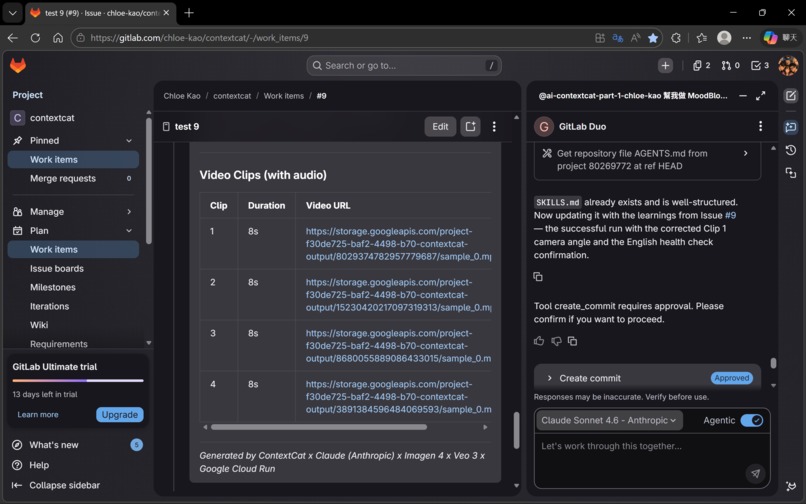This screenshot has height=504, width=806.
Task: Open the Duo sessions icon under history
Action: point(791,173)
